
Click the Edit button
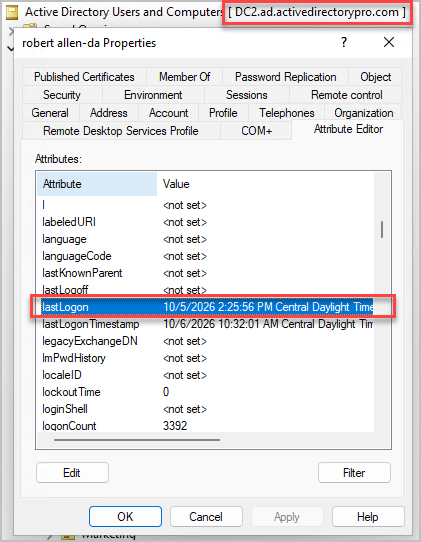pos(72,473)
